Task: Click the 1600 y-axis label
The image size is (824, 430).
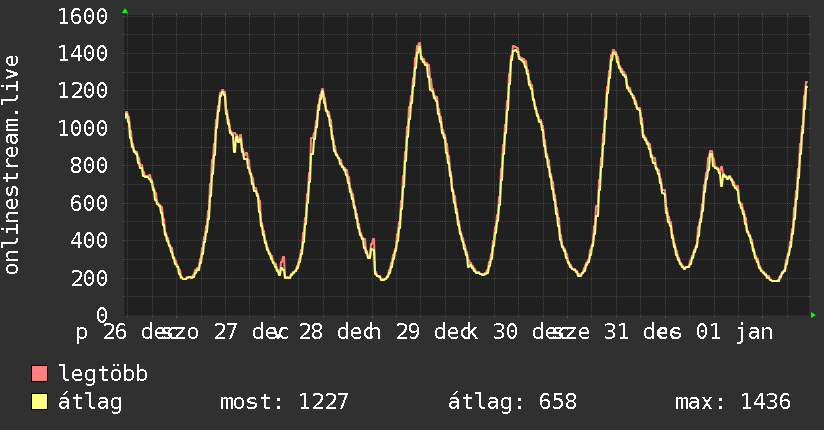Action: pos(83,16)
